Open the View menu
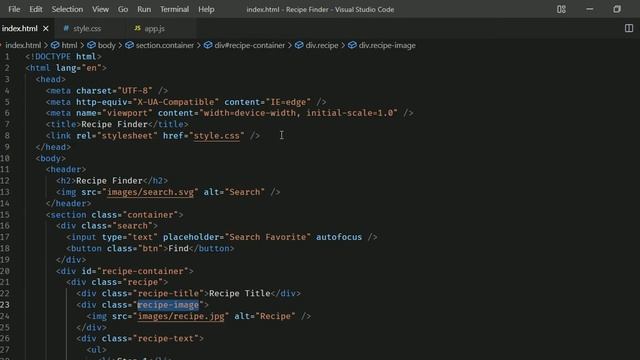 (x=100, y=9)
